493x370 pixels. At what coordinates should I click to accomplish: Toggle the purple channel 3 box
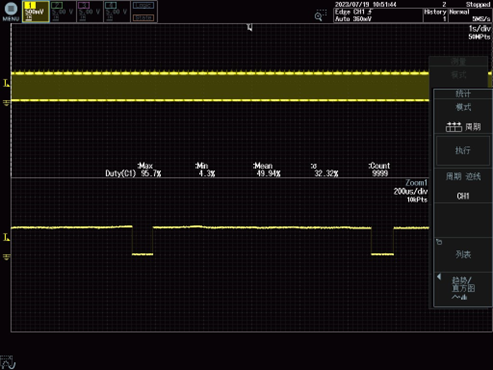[90, 12]
